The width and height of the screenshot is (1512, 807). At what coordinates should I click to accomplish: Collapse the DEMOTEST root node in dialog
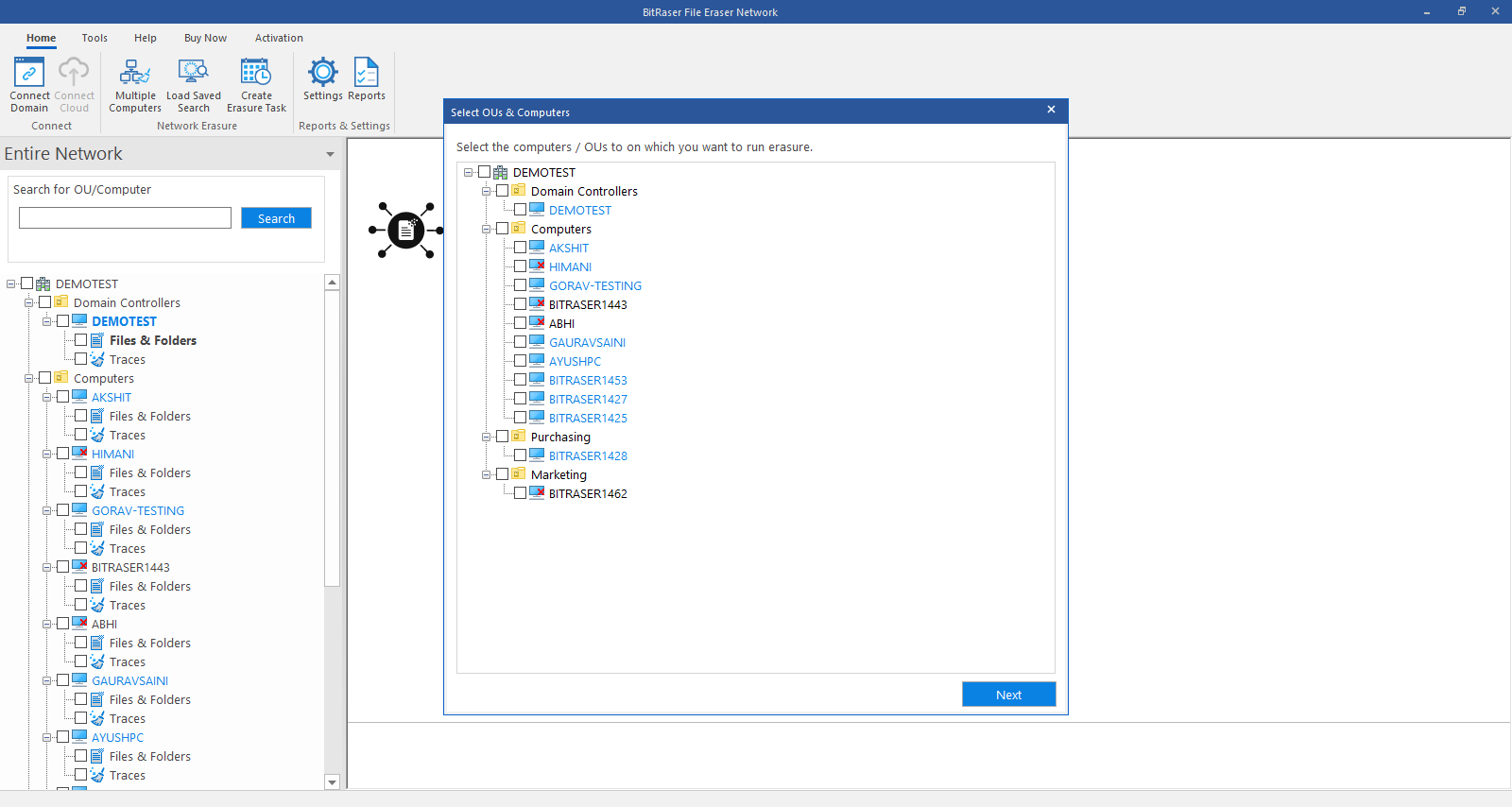468,172
